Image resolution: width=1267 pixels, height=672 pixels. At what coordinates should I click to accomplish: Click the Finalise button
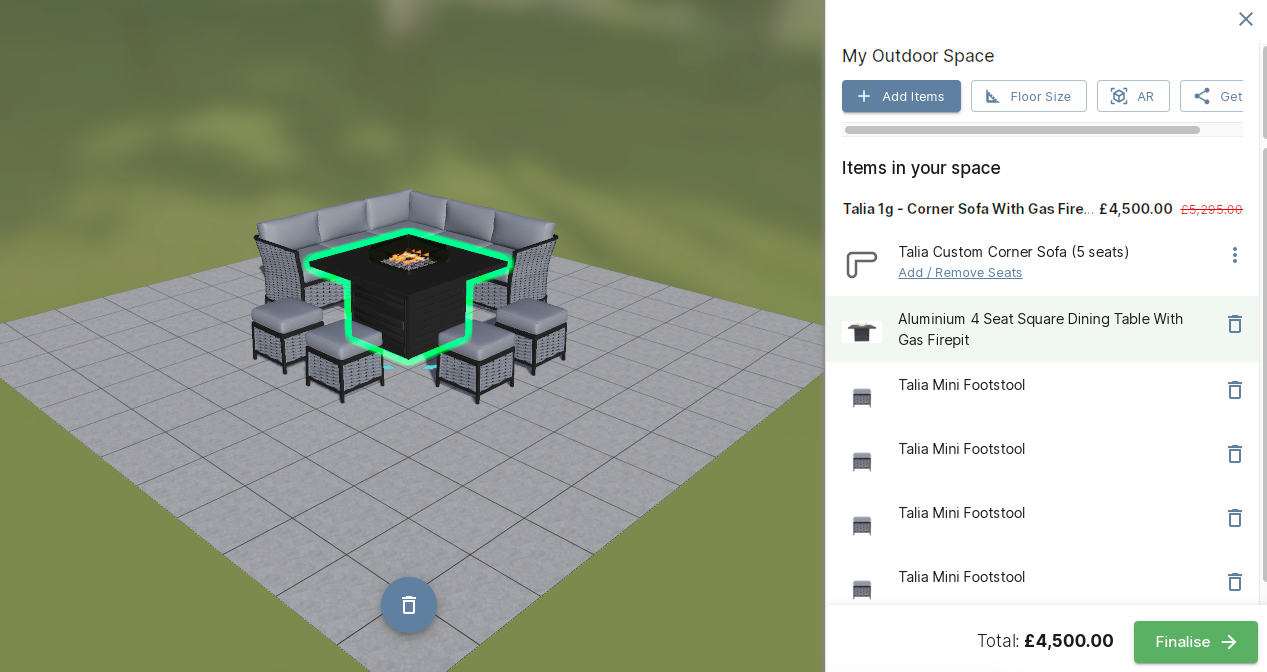(1195, 642)
